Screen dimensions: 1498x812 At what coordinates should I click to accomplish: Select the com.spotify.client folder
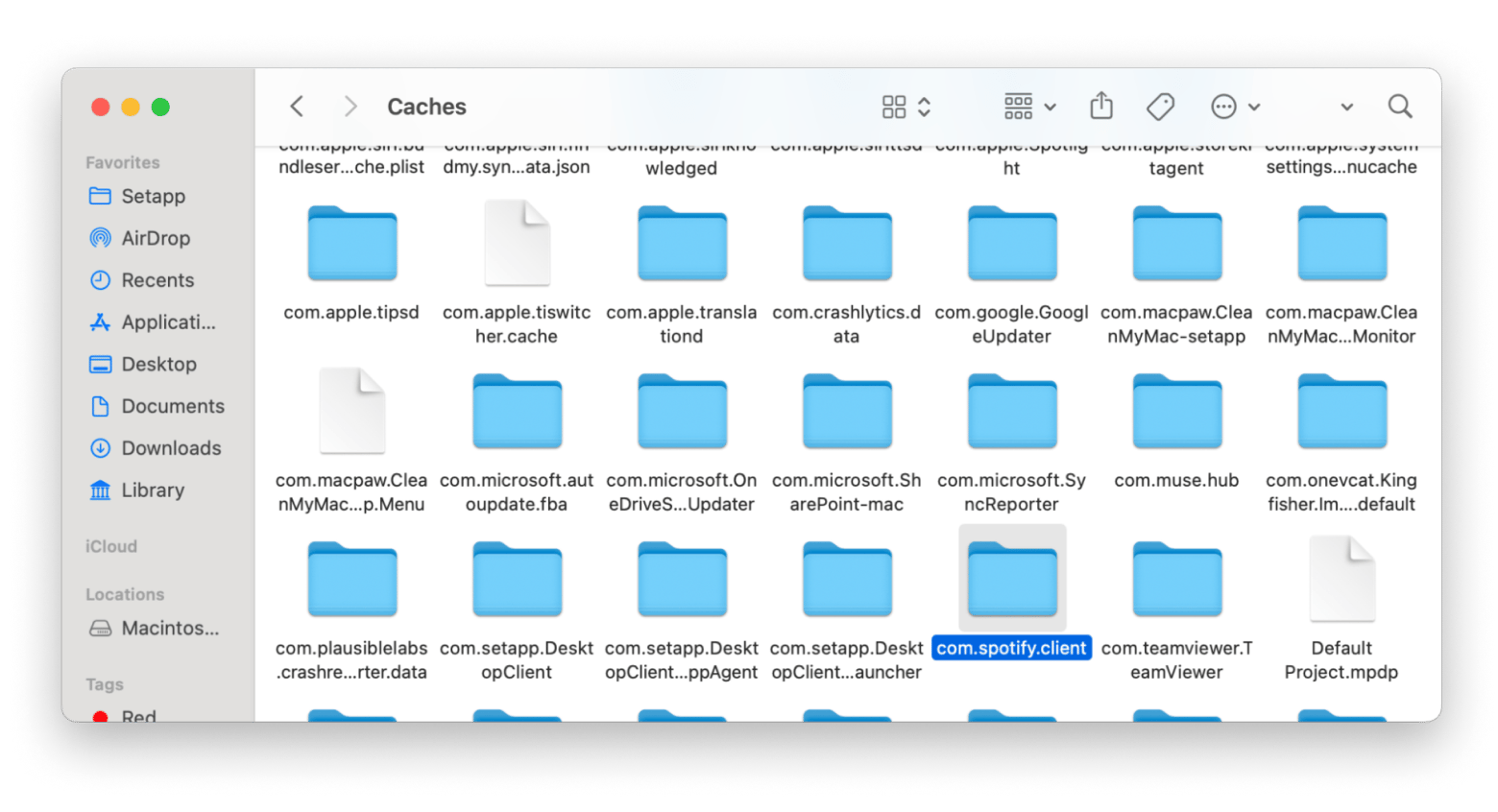click(1012, 582)
